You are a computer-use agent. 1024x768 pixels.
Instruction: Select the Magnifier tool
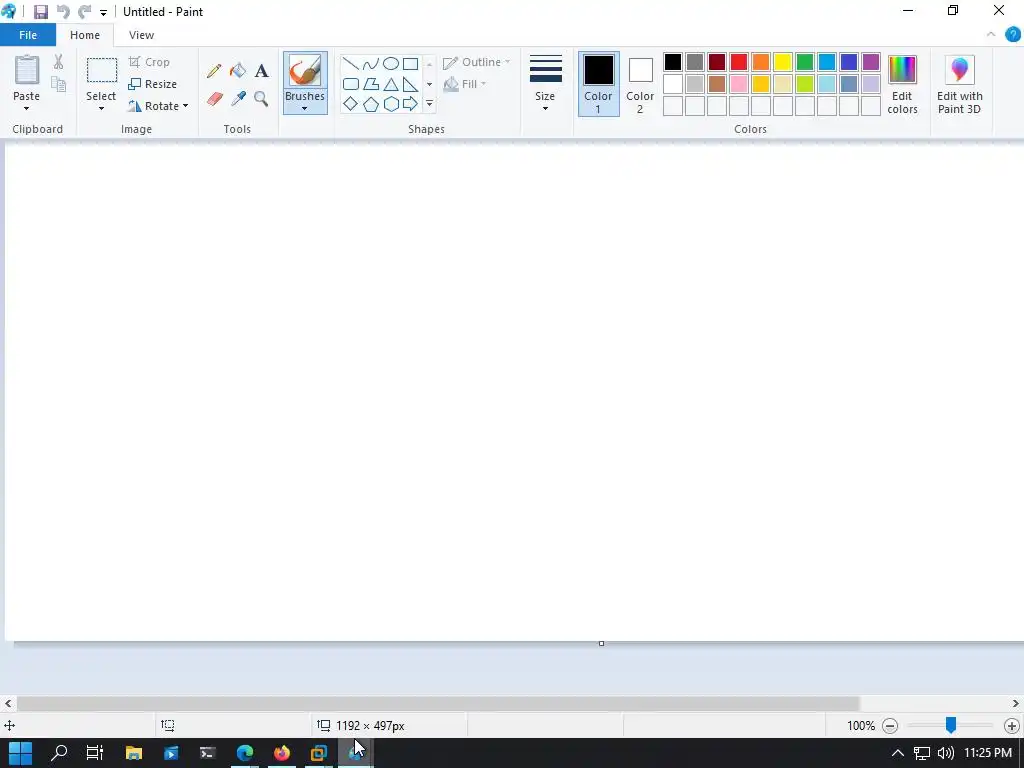coord(261,99)
